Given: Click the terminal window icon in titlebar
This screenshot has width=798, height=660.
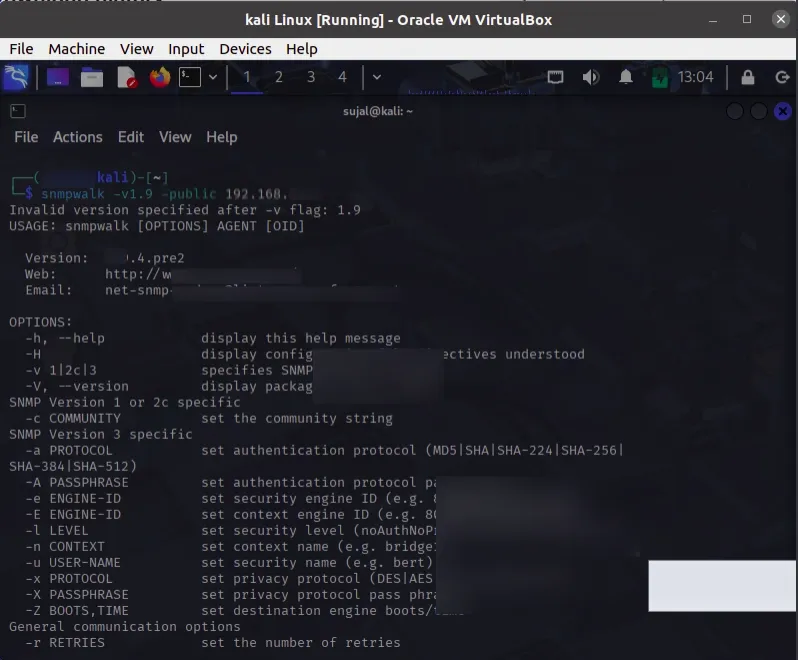Looking at the screenshot, I should (18, 111).
